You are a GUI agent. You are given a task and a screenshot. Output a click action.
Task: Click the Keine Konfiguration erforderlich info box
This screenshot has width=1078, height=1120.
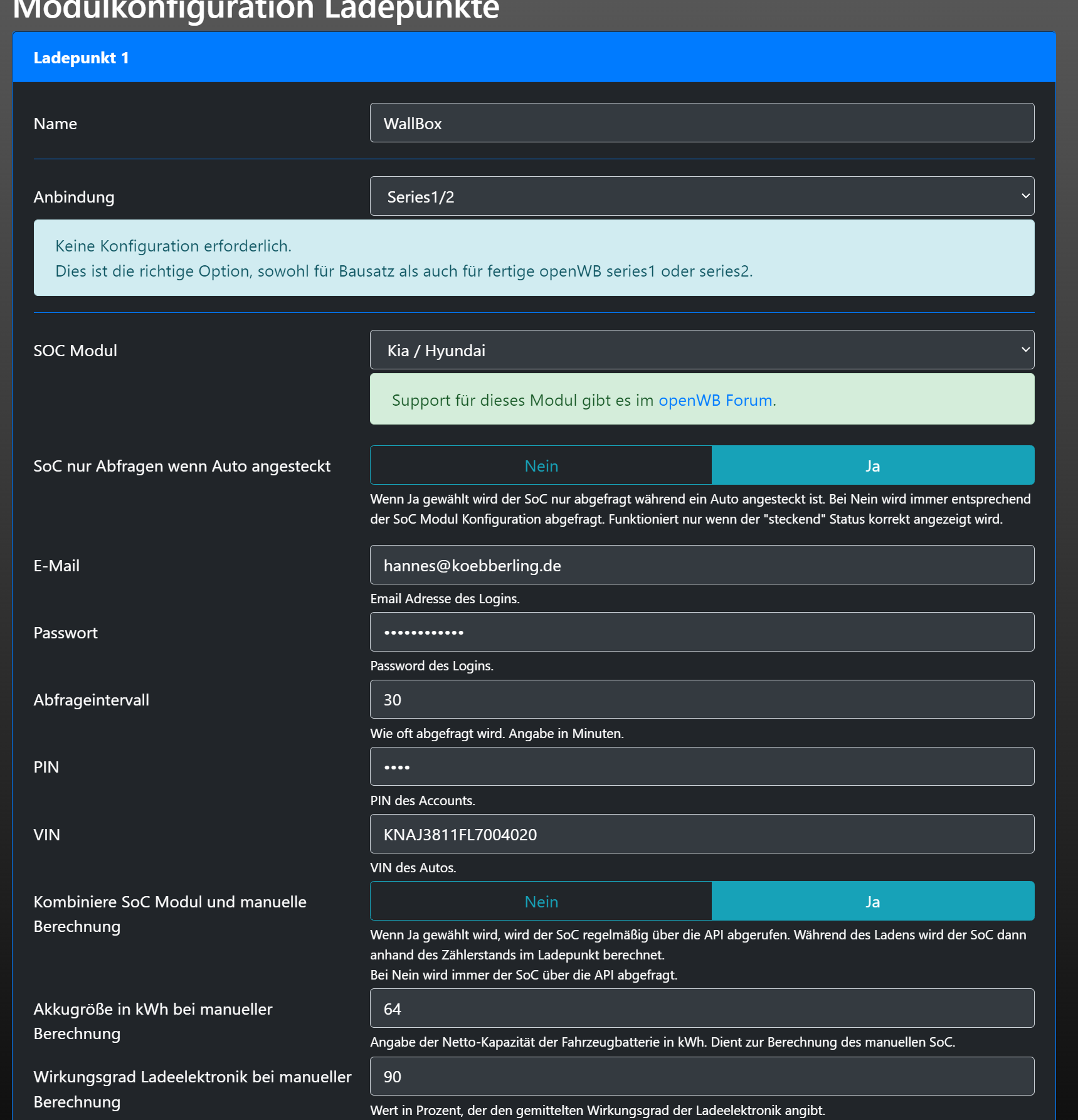coord(533,258)
